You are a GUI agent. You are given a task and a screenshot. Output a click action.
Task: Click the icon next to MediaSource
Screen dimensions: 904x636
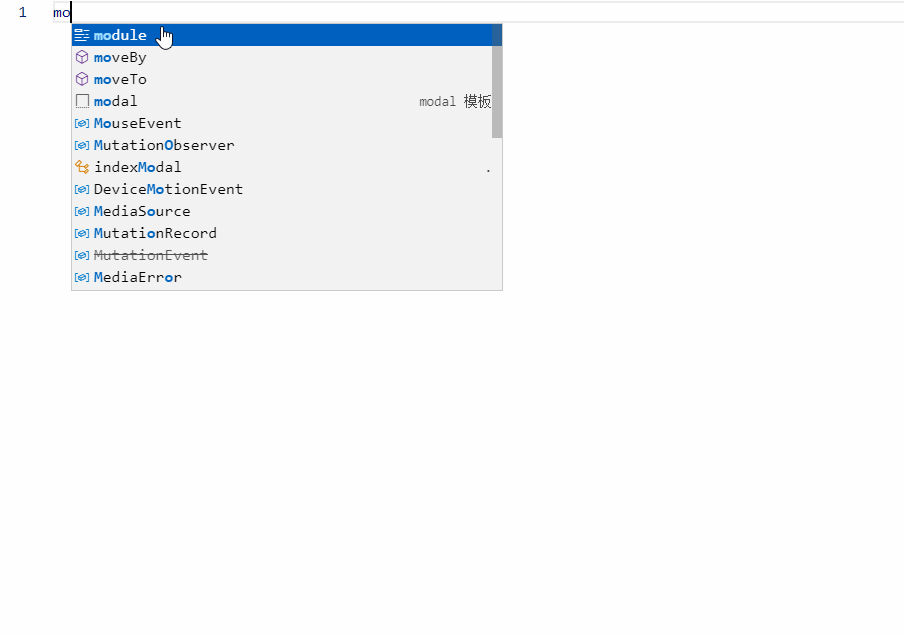82,211
